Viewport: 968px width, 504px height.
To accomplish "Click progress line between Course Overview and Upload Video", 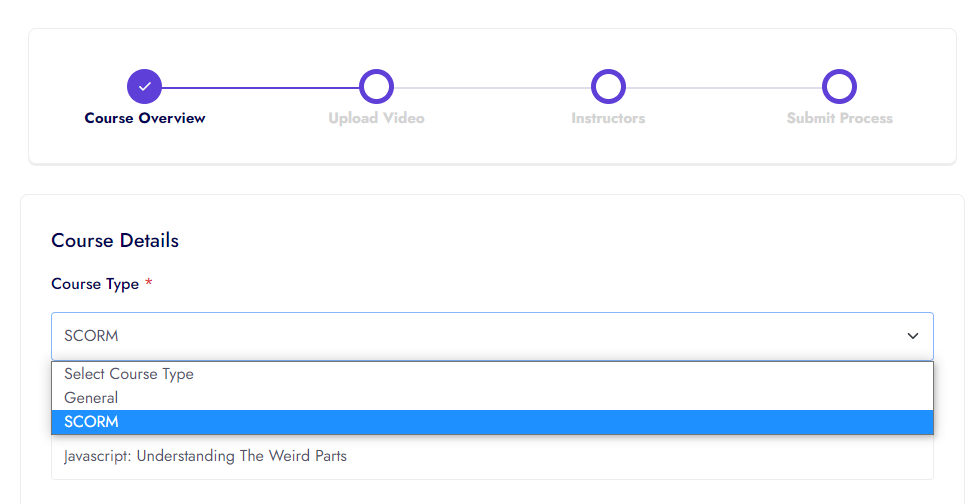I will (x=260, y=87).
